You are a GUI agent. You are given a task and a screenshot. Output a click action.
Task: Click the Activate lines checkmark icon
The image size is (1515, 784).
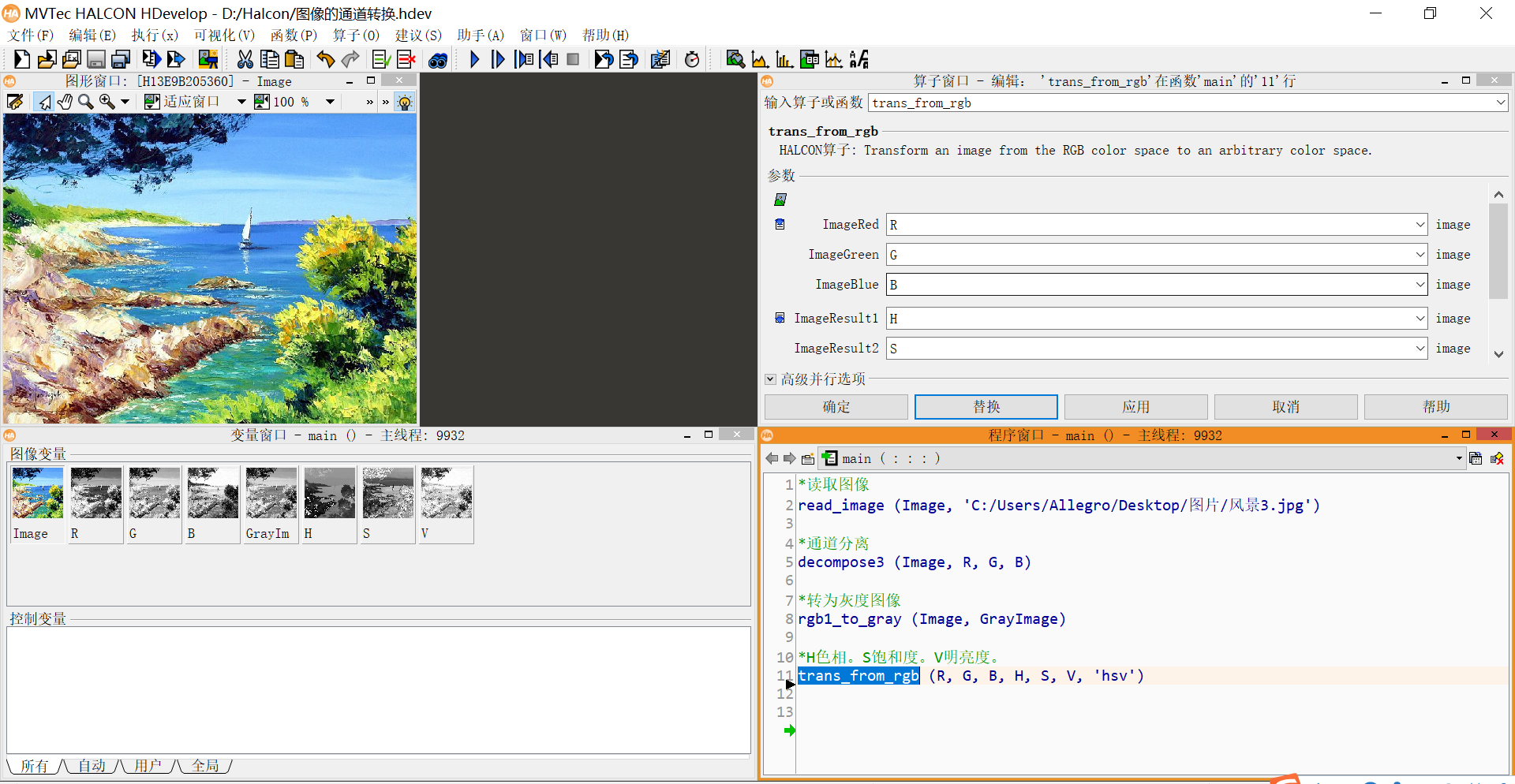(382, 59)
